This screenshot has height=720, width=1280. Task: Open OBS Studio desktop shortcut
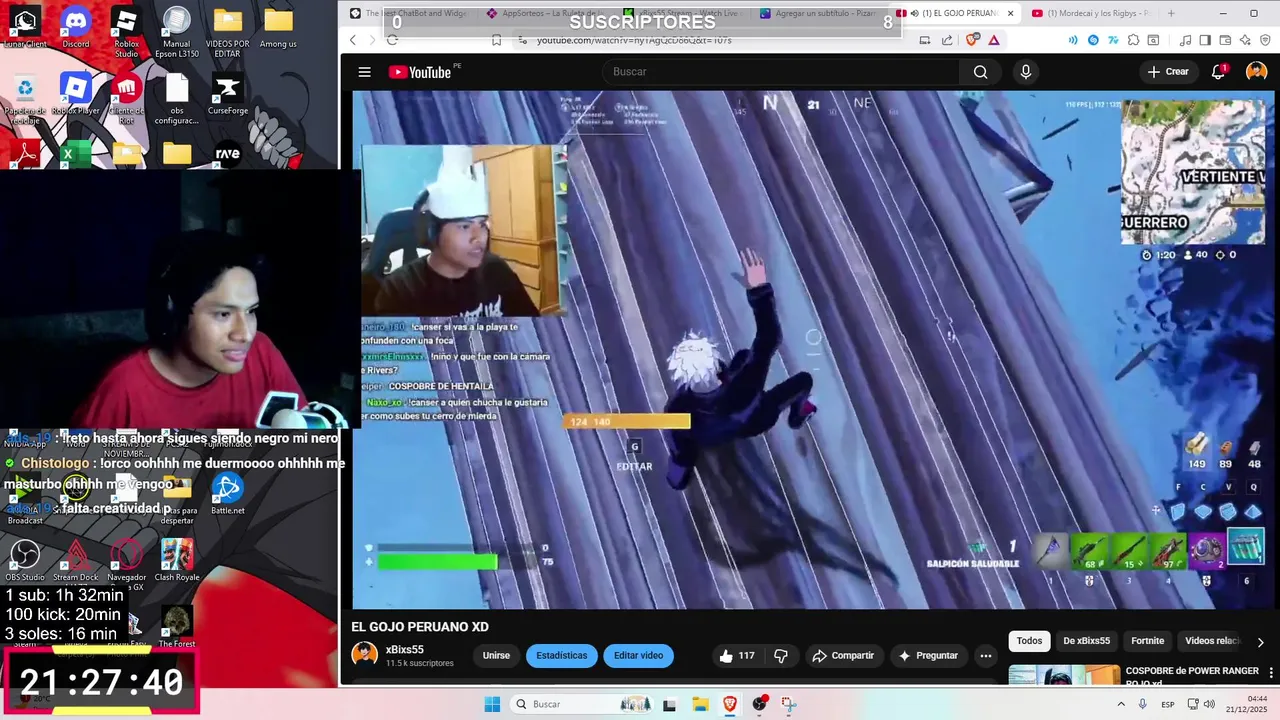click(25, 561)
